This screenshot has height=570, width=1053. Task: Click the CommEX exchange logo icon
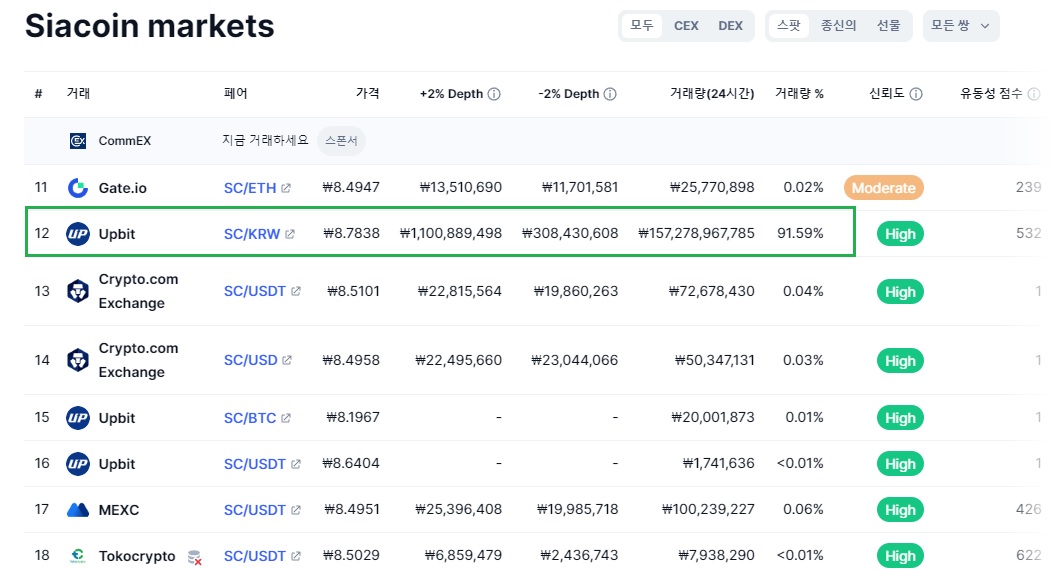pyautogui.click(x=78, y=141)
